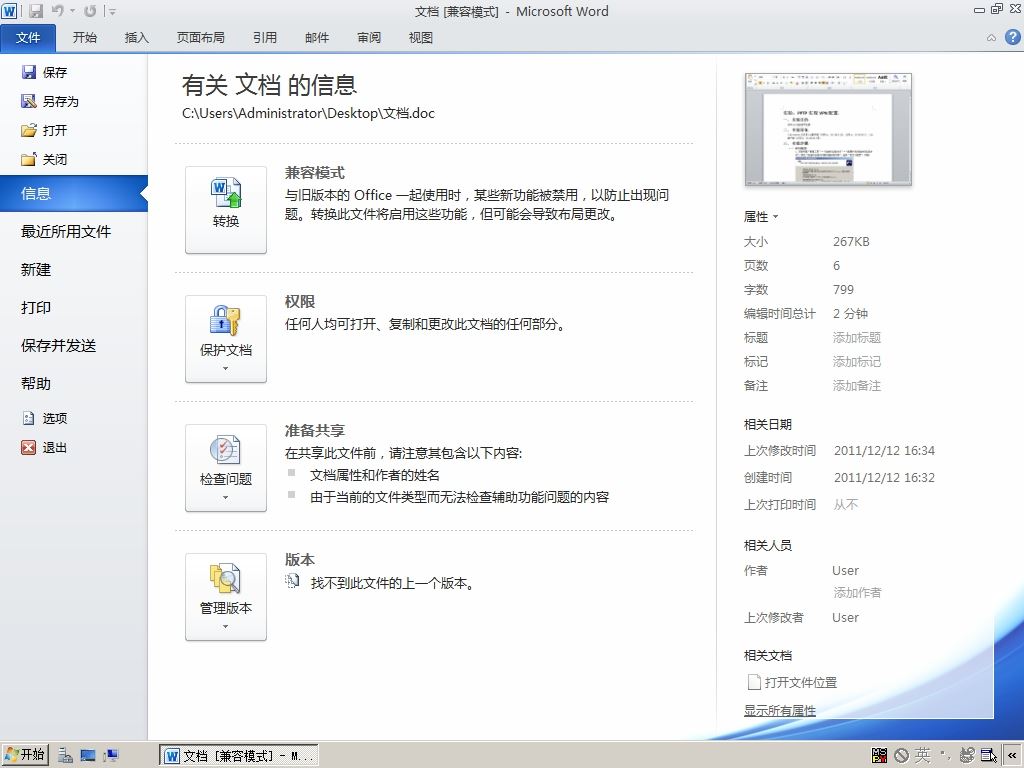The height and width of the screenshot is (768, 1024).
Task: Click the third quick launch taskbar icon
Action: pyautogui.click(x=110, y=756)
